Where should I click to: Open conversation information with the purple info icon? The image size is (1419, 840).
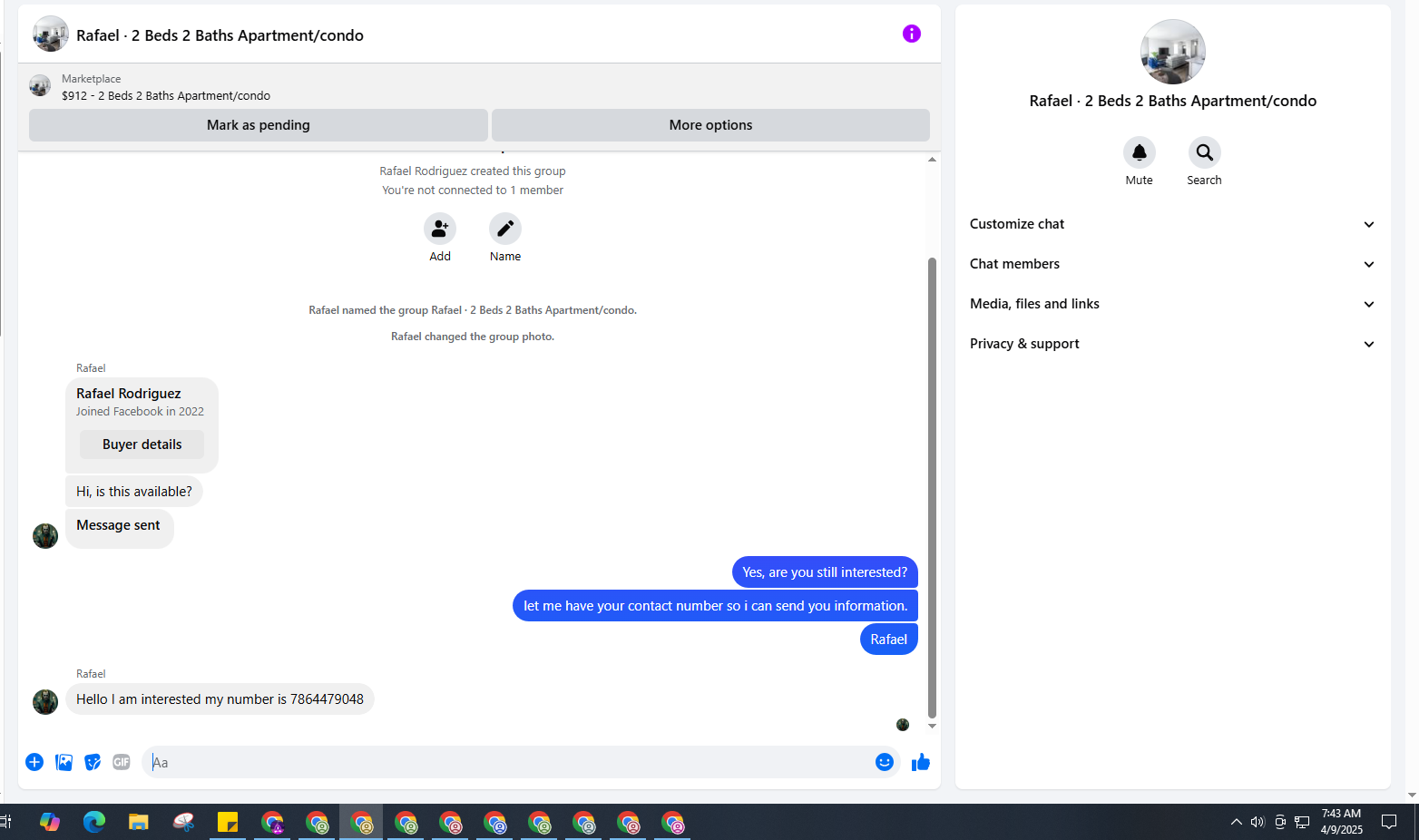point(912,34)
